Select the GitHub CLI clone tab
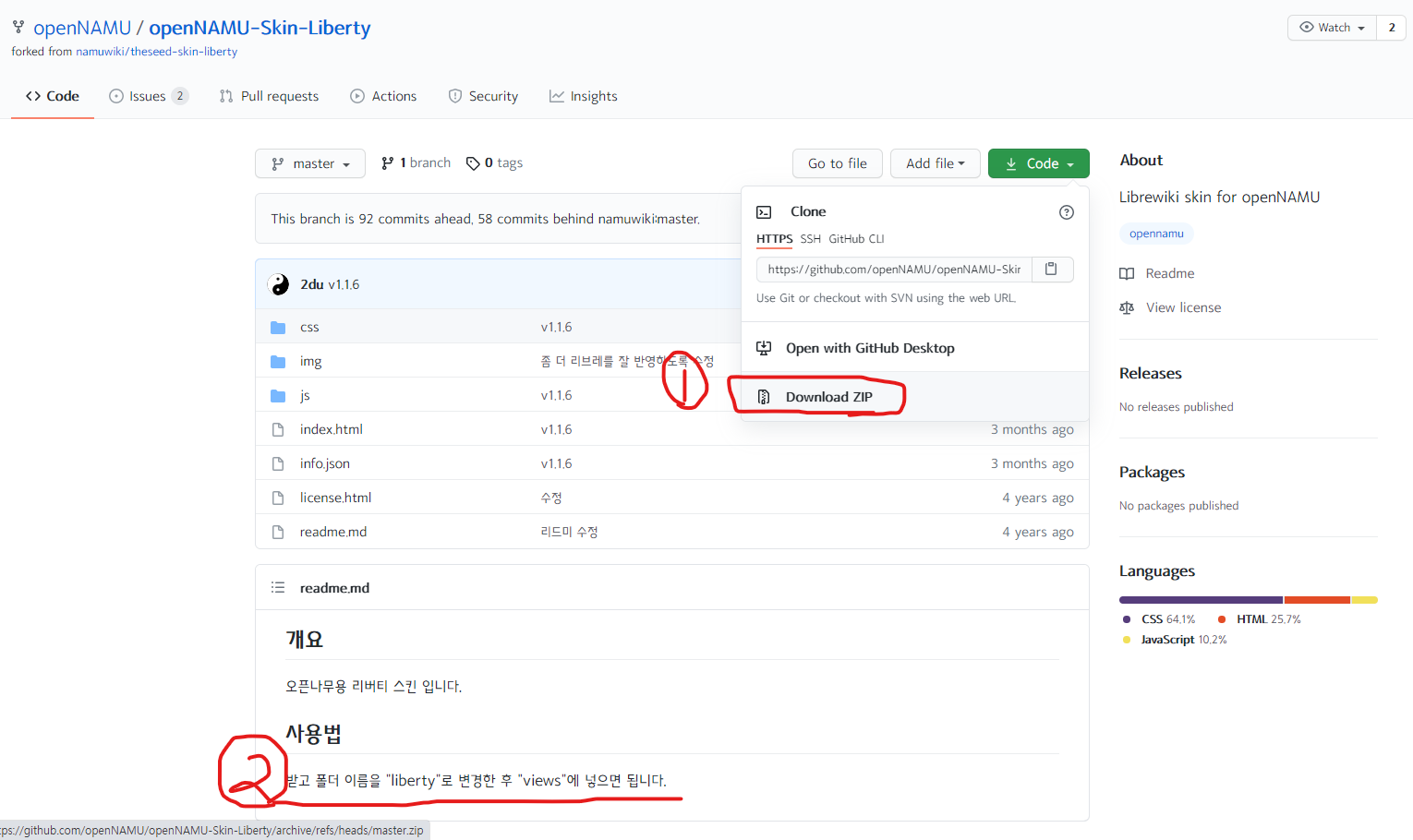The width and height of the screenshot is (1413, 840). [x=856, y=239]
